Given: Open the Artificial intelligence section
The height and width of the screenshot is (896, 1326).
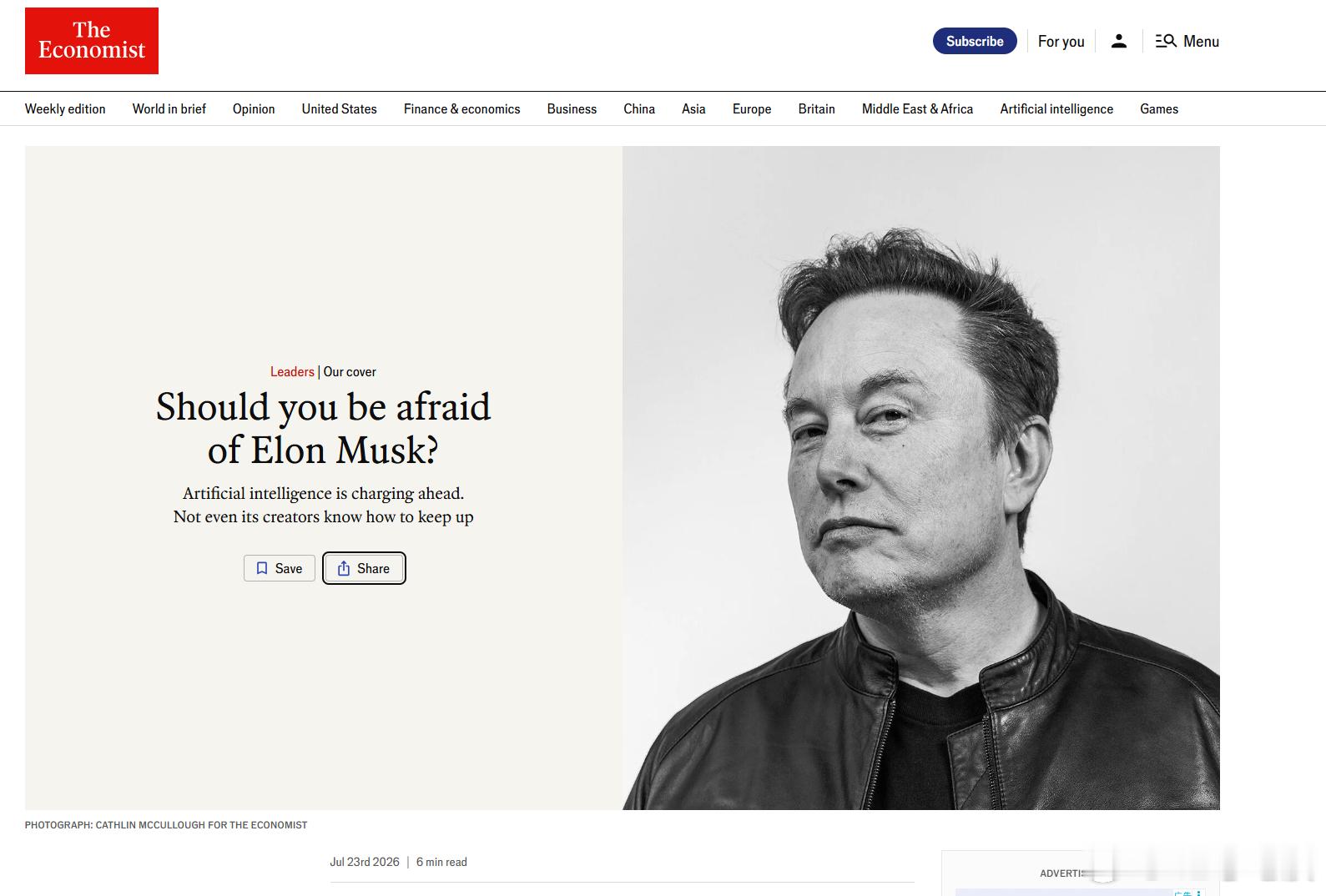Looking at the screenshot, I should pyautogui.click(x=1056, y=108).
